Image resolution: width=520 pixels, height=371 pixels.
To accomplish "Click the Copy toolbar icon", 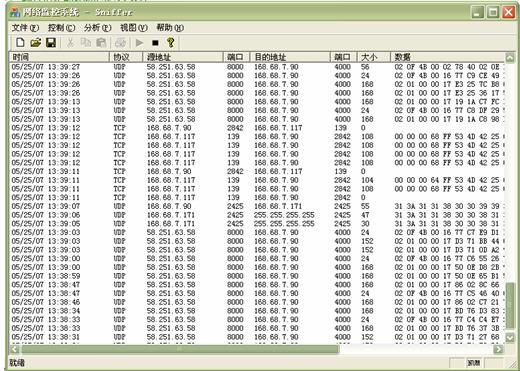I will pos(86,43).
